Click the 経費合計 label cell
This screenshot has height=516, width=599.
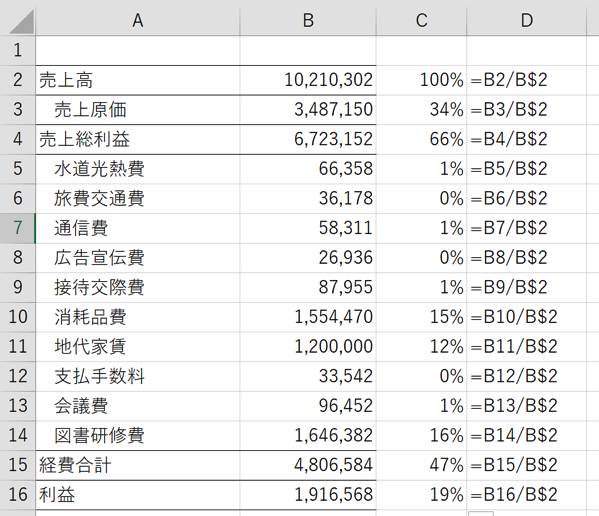[138, 465]
